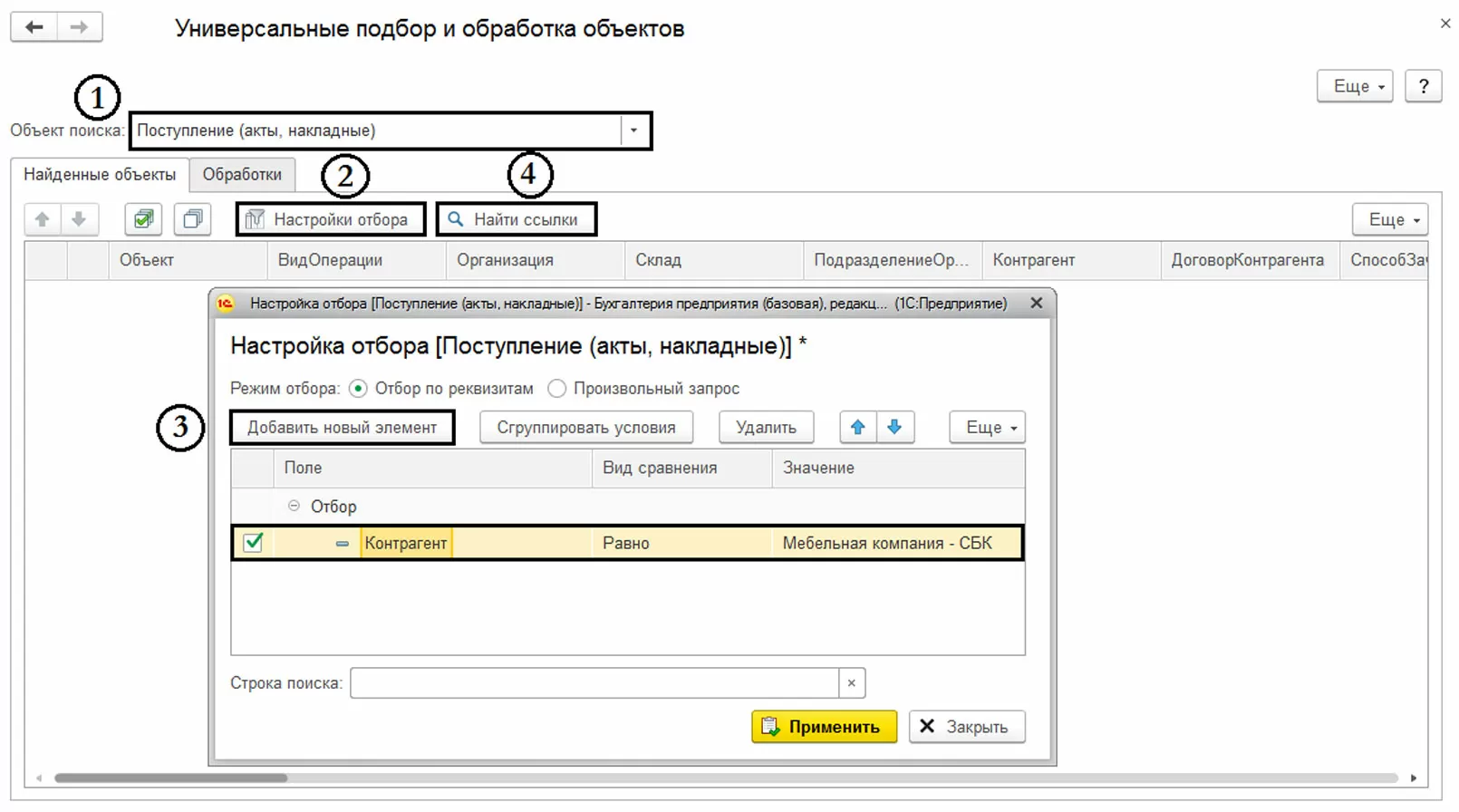1459x812 pixels.
Task: Click the Поле column header in dialog
Action: pos(433,468)
